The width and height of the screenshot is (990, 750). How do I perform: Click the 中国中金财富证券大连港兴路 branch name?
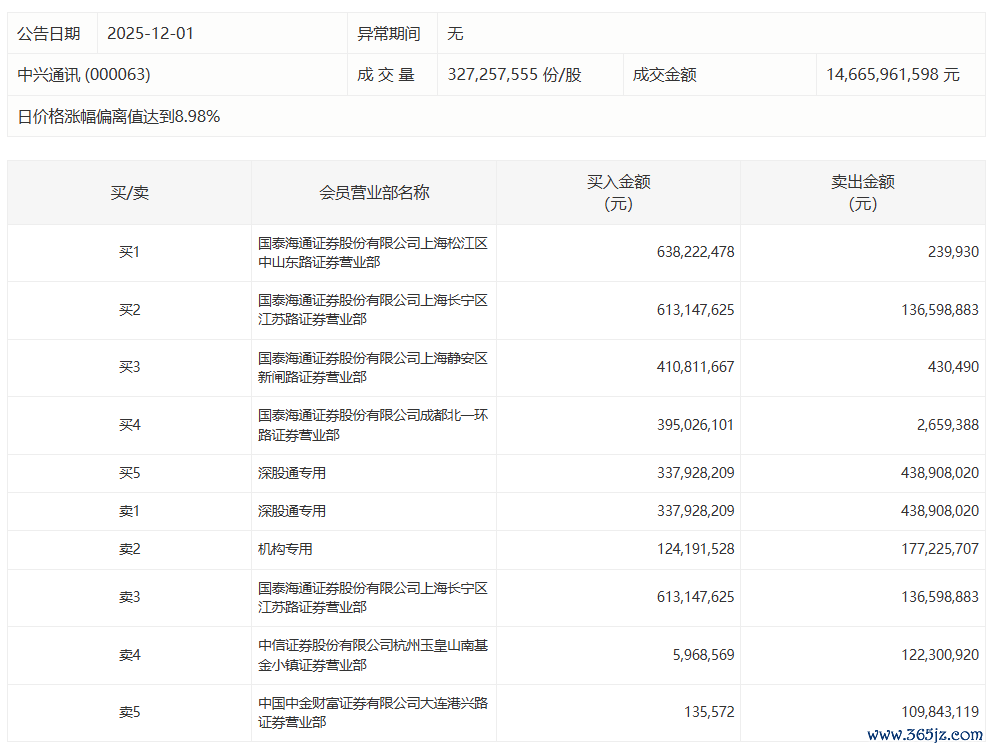pyautogui.click(x=373, y=712)
